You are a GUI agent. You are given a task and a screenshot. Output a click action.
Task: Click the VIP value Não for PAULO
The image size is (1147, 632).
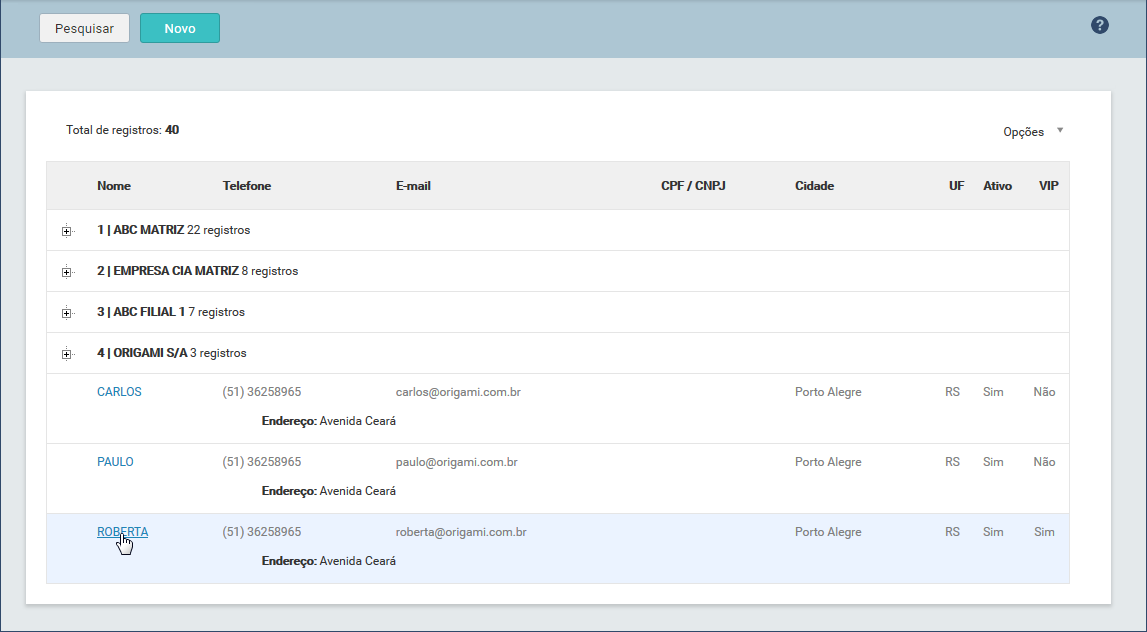point(1045,462)
